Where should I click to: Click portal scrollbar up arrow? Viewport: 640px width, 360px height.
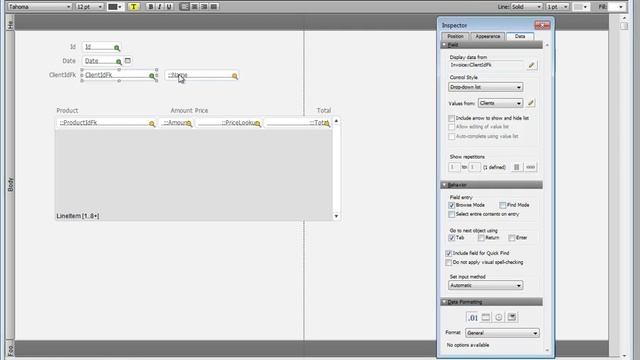pyautogui.click(x=336, y=121)
